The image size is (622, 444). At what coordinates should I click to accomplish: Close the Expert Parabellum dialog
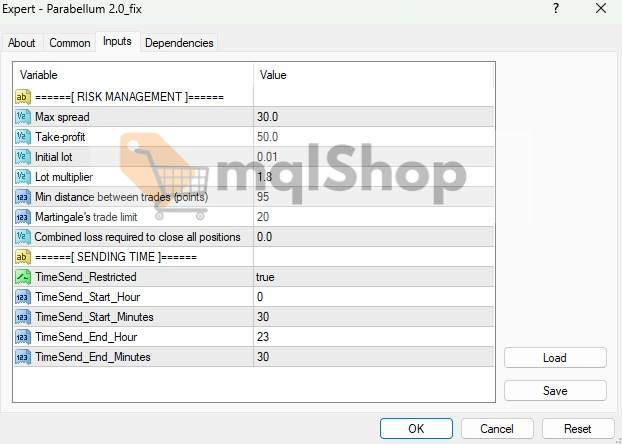[x=601, y=8]
